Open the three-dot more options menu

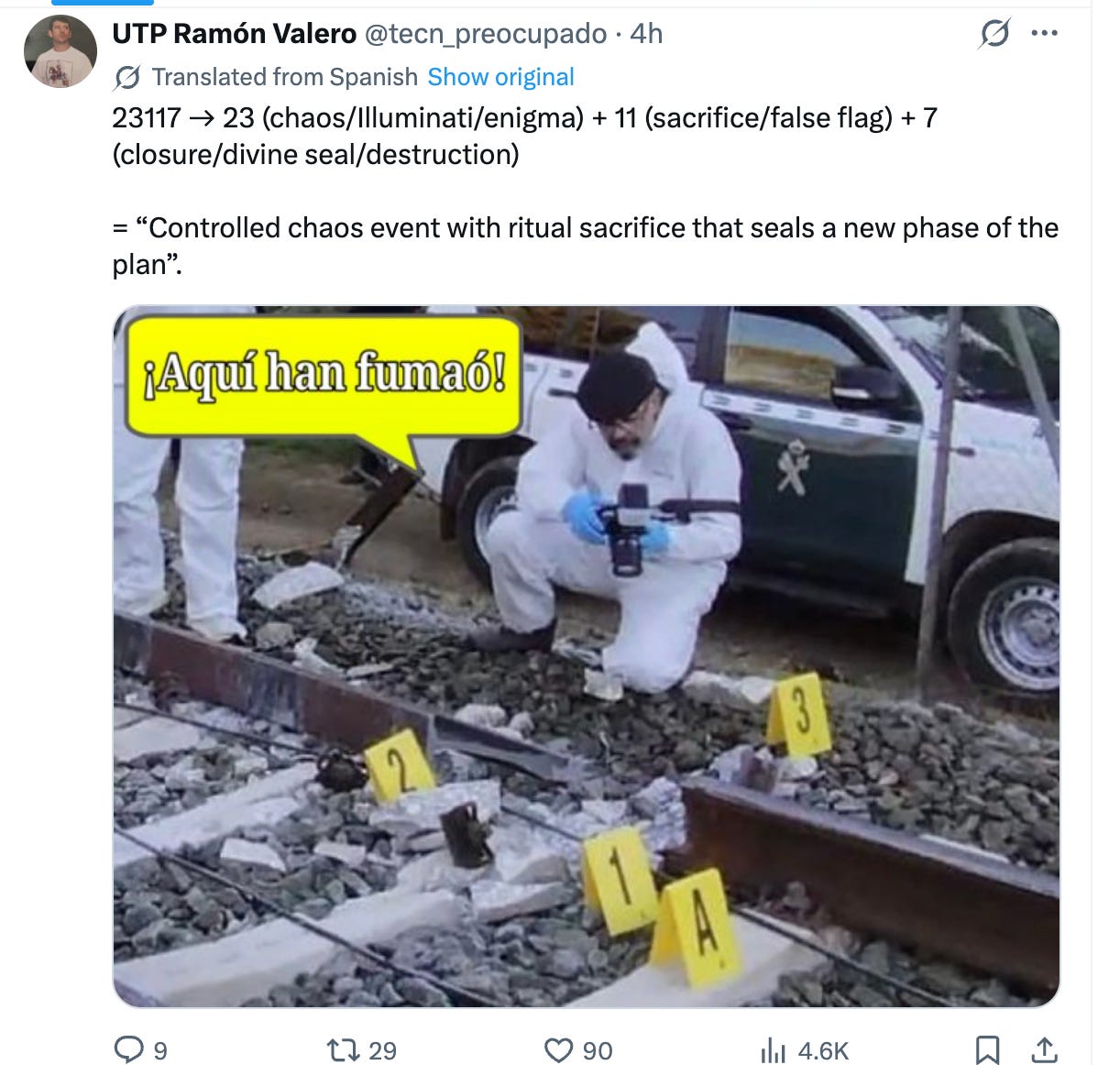click(1044, 34)
